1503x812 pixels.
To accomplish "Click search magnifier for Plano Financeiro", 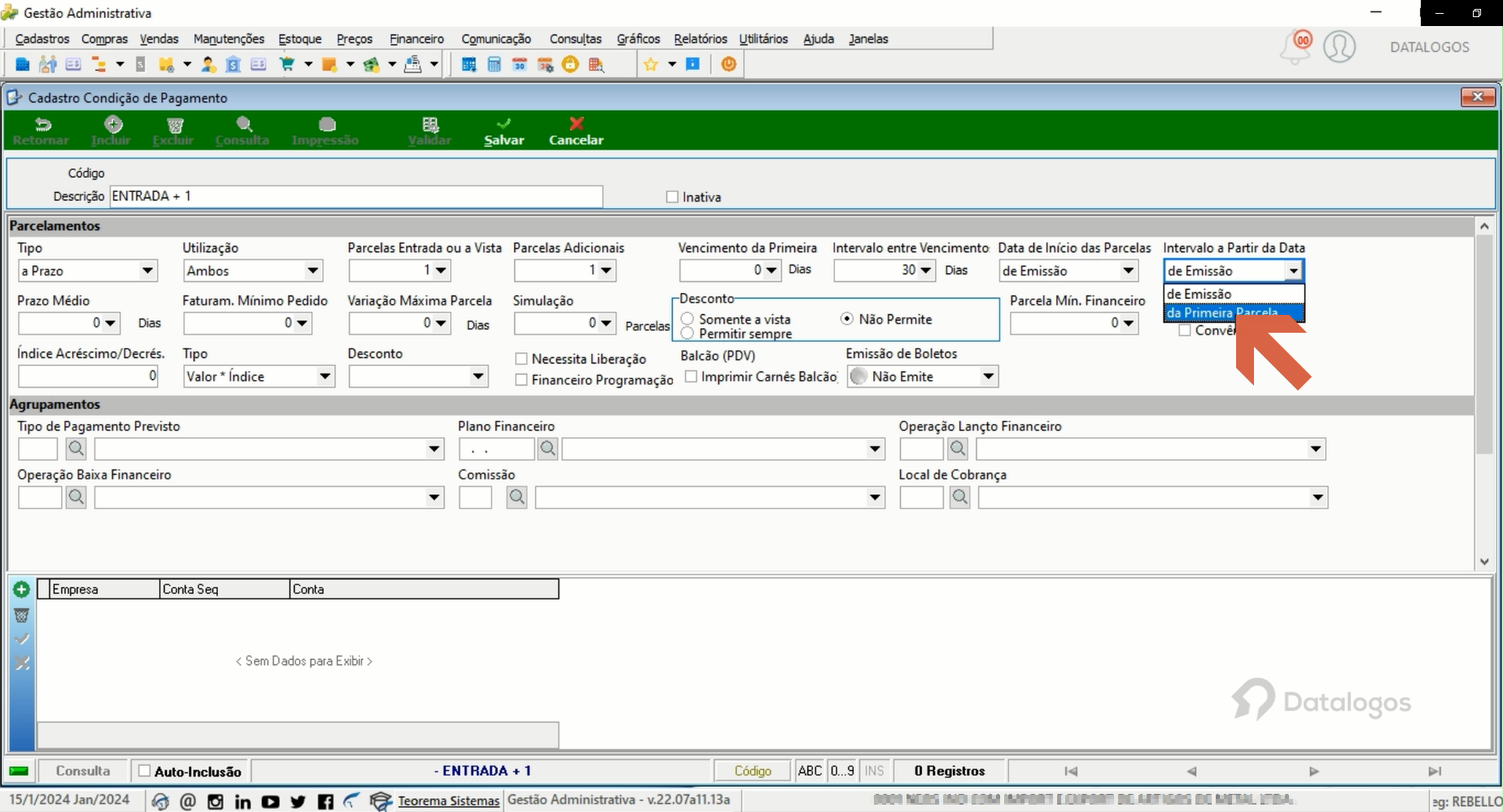I will point(548,448).
